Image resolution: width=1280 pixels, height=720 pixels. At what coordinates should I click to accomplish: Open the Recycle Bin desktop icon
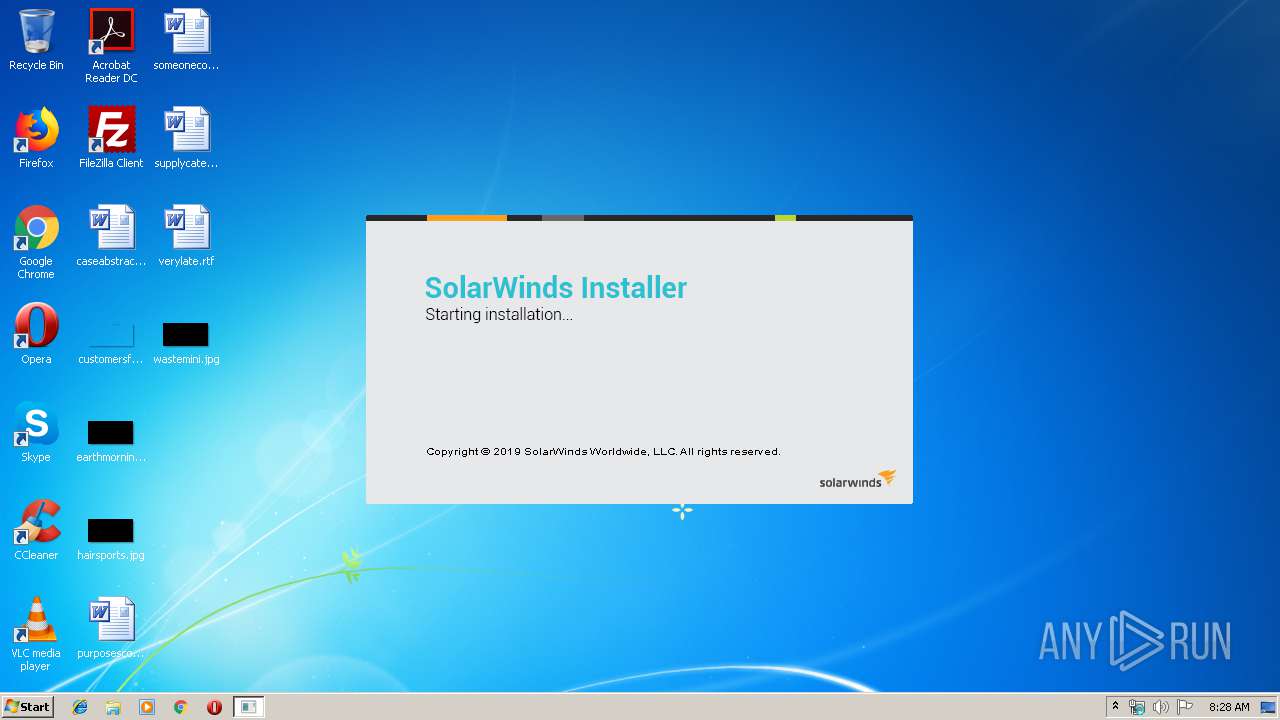click(36, 40)
